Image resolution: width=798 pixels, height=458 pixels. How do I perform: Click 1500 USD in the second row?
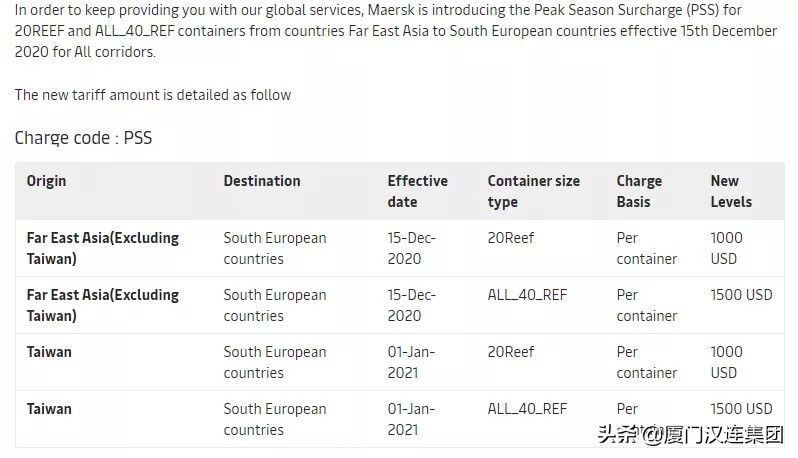click(x=741, y=295)
